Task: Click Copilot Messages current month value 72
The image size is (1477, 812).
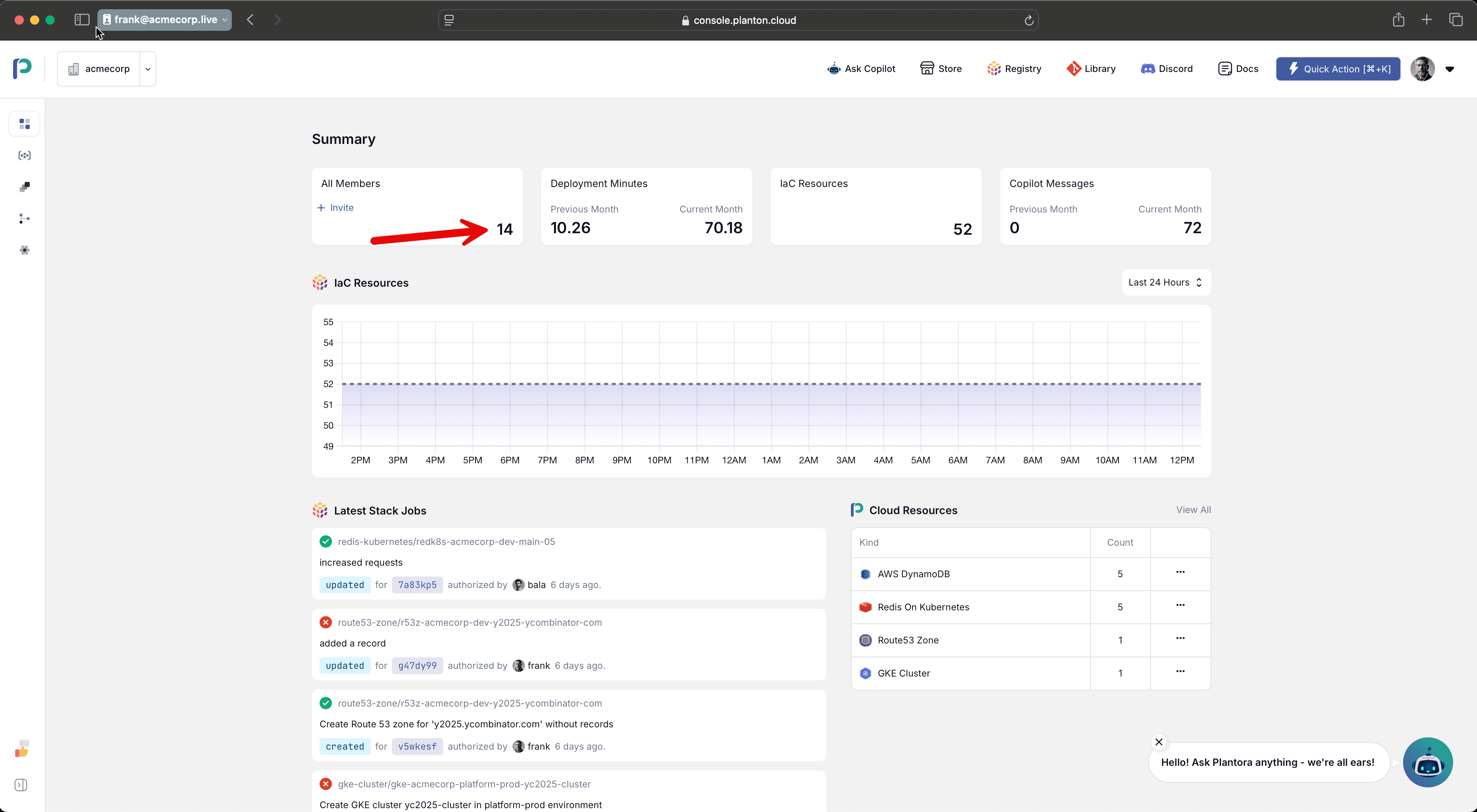Action: (1192, 227)
